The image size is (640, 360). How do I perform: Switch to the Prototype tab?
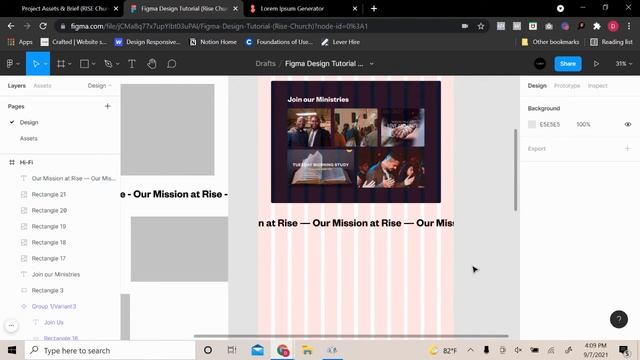pyautogui.click(x=567, y=86)
